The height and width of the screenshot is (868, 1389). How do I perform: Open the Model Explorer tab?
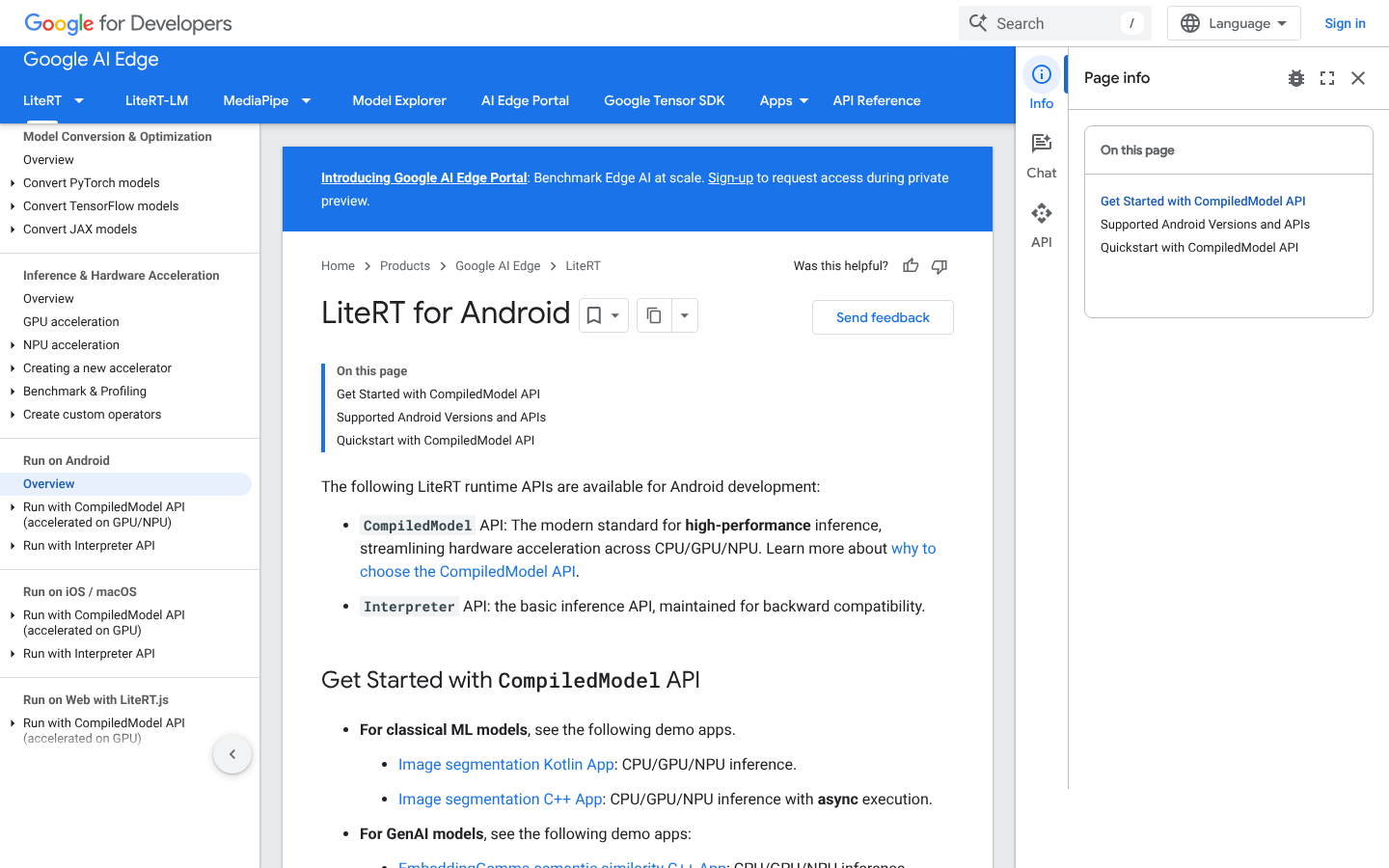pyautogui.click(x=399, y=100)
